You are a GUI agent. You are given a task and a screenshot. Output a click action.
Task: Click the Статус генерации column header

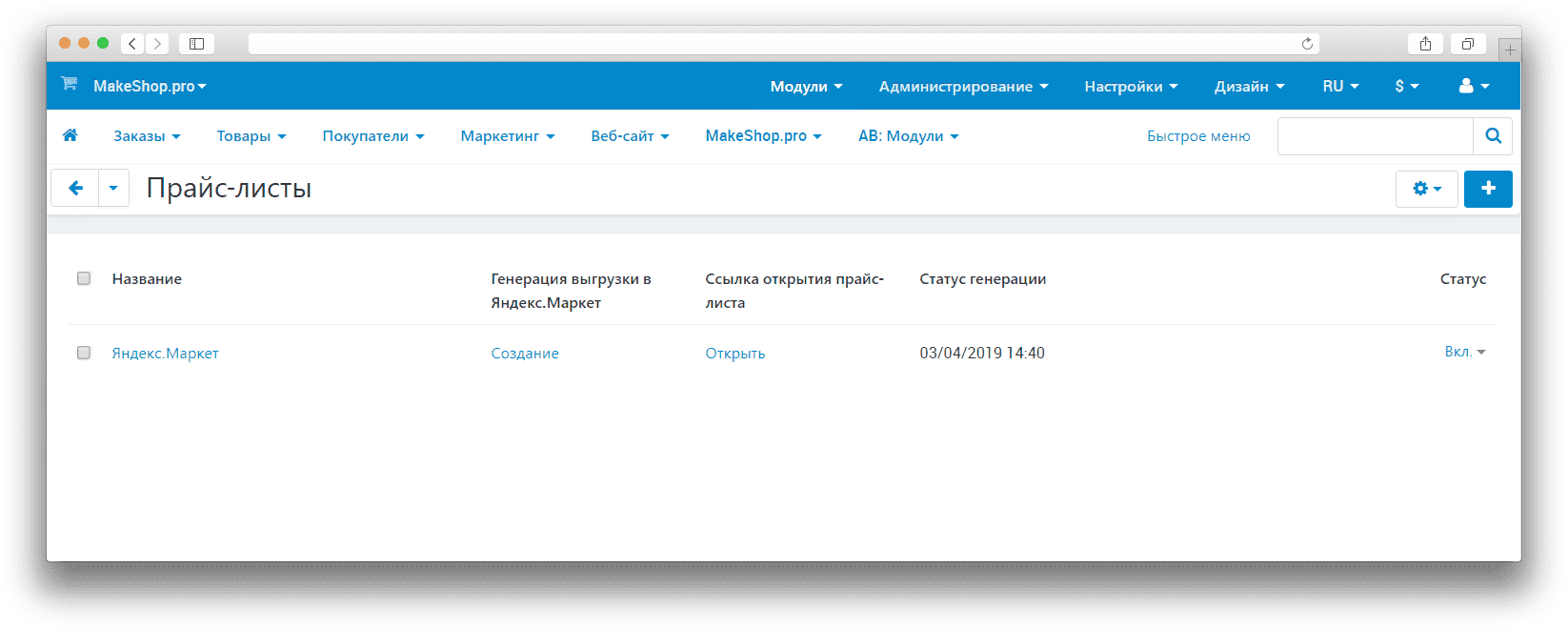pos(982,278)
